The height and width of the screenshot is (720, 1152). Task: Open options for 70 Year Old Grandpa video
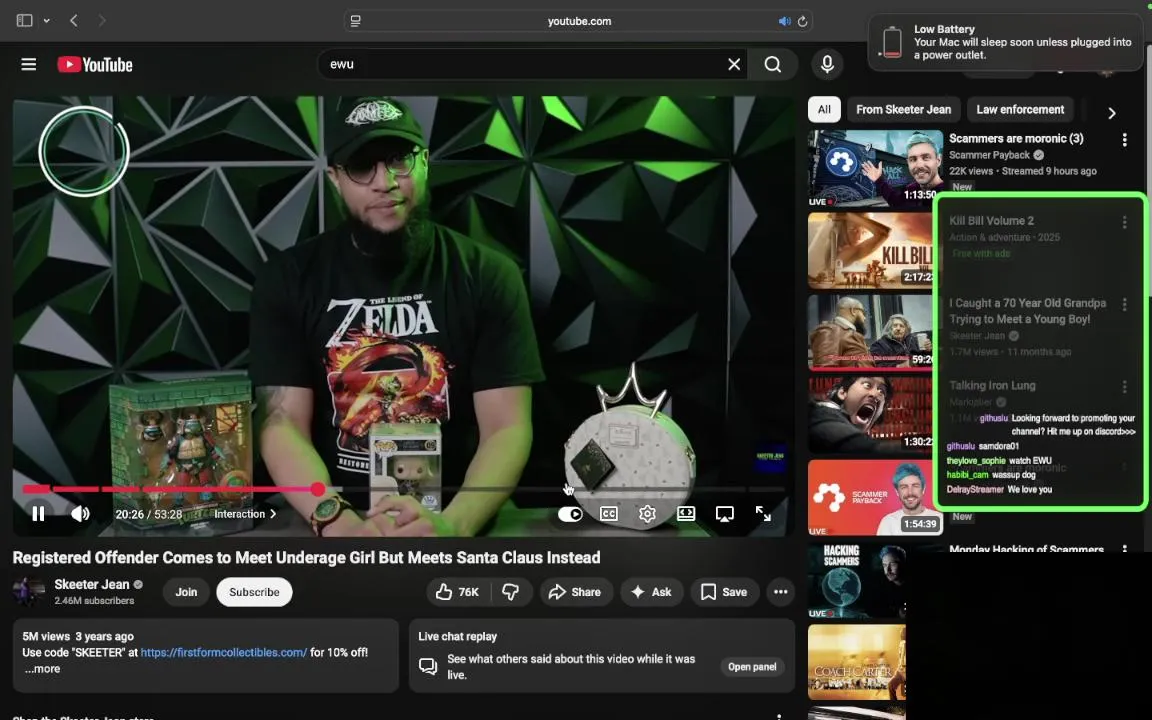[1124, 304]
